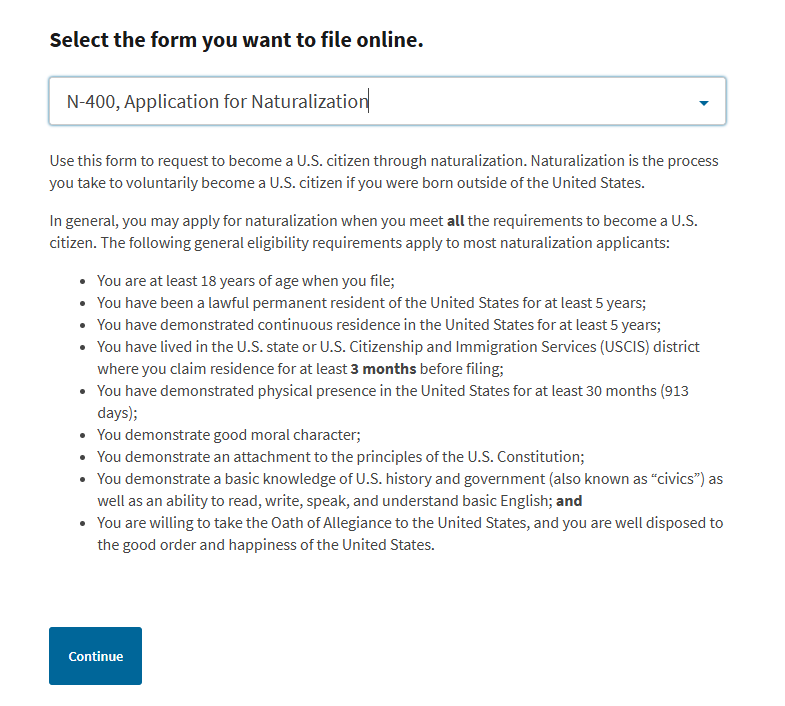Click the 'Use this form to request' paragraph
The image size is (785, 706).
tap(384, 171)
